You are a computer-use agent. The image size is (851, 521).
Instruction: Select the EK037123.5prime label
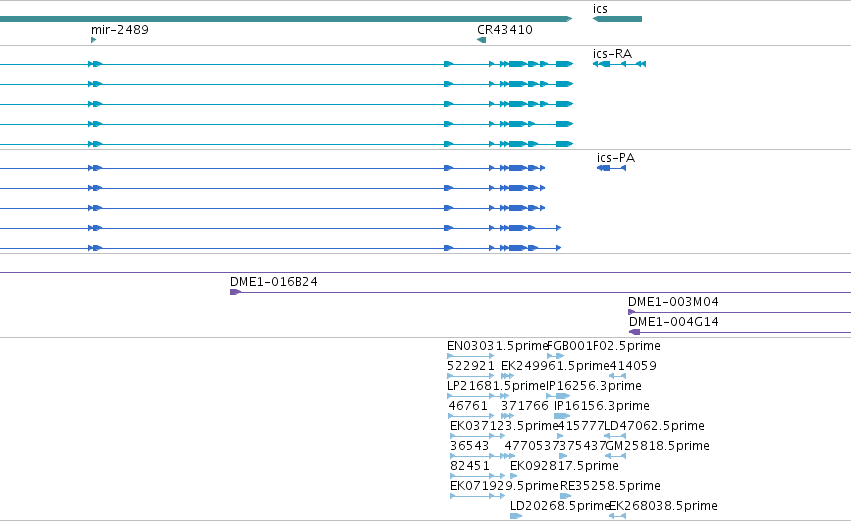click(x=504, y=426)
